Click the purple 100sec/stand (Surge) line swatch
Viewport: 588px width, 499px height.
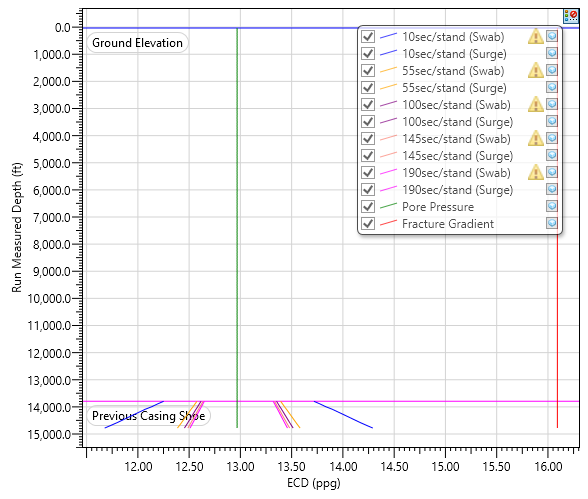[388, 121]
